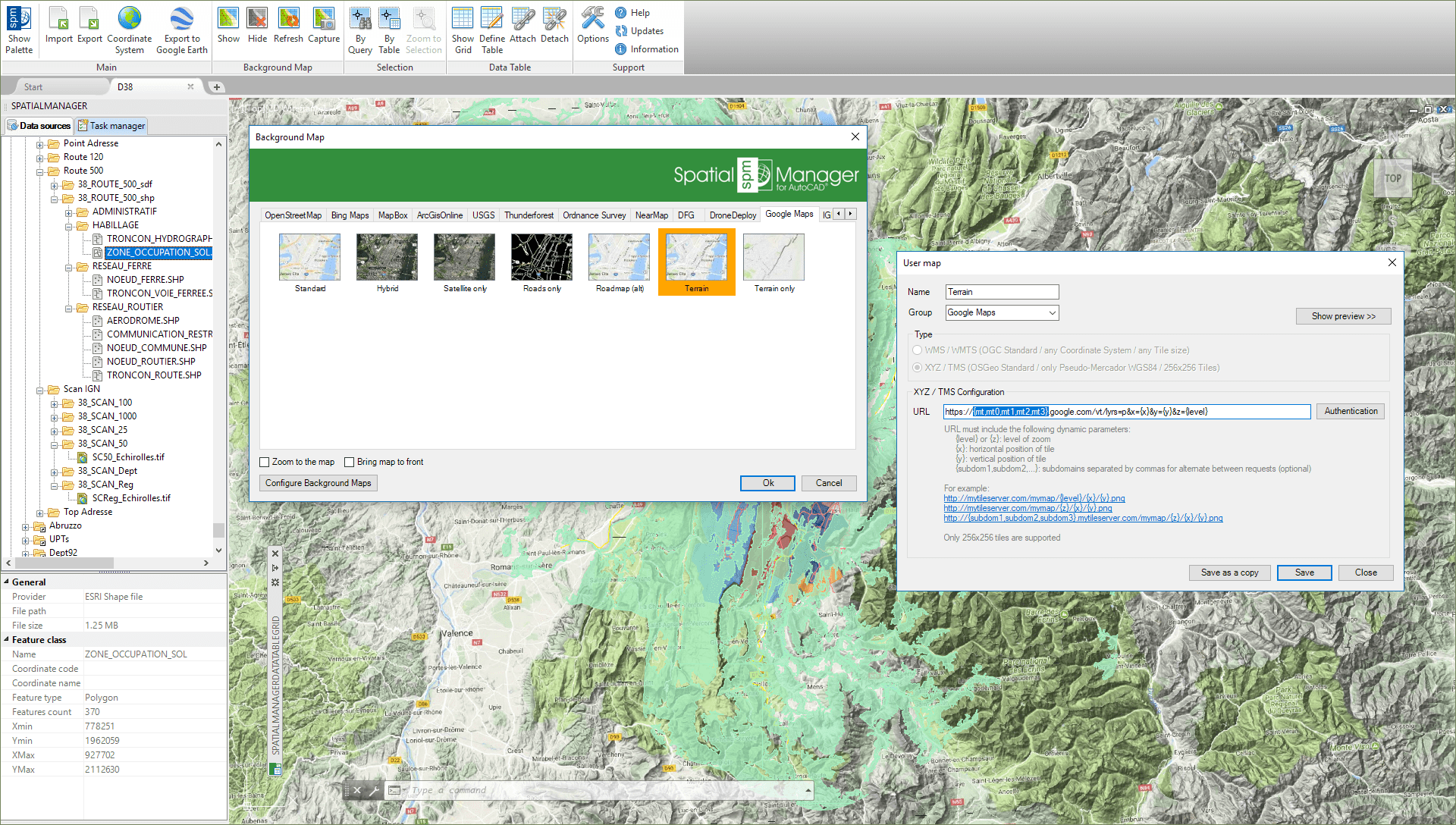Click the Export icon in the ribbon
Image resolution: width=1456 pixels, height=825 pixels.
pos(89,25)
